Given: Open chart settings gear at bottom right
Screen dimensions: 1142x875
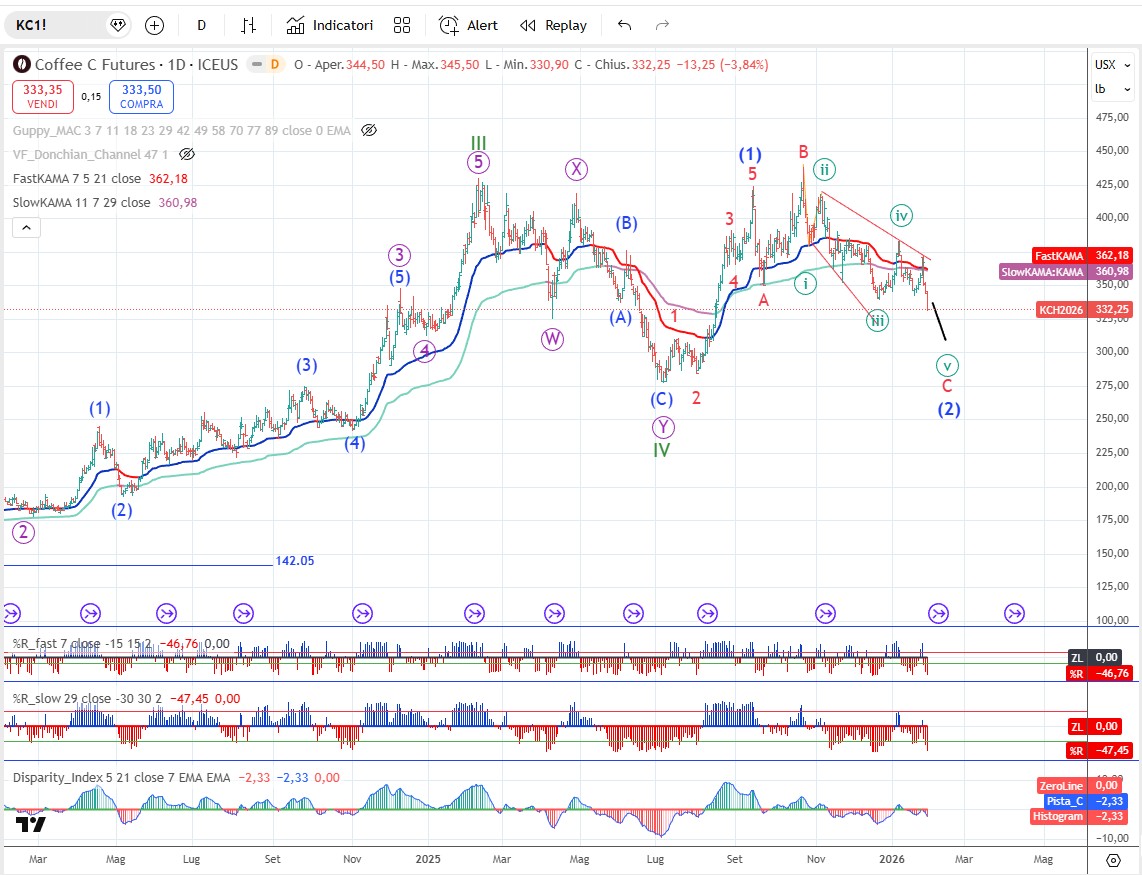Looking at the screenshot, I should [x=1113, y=858].
